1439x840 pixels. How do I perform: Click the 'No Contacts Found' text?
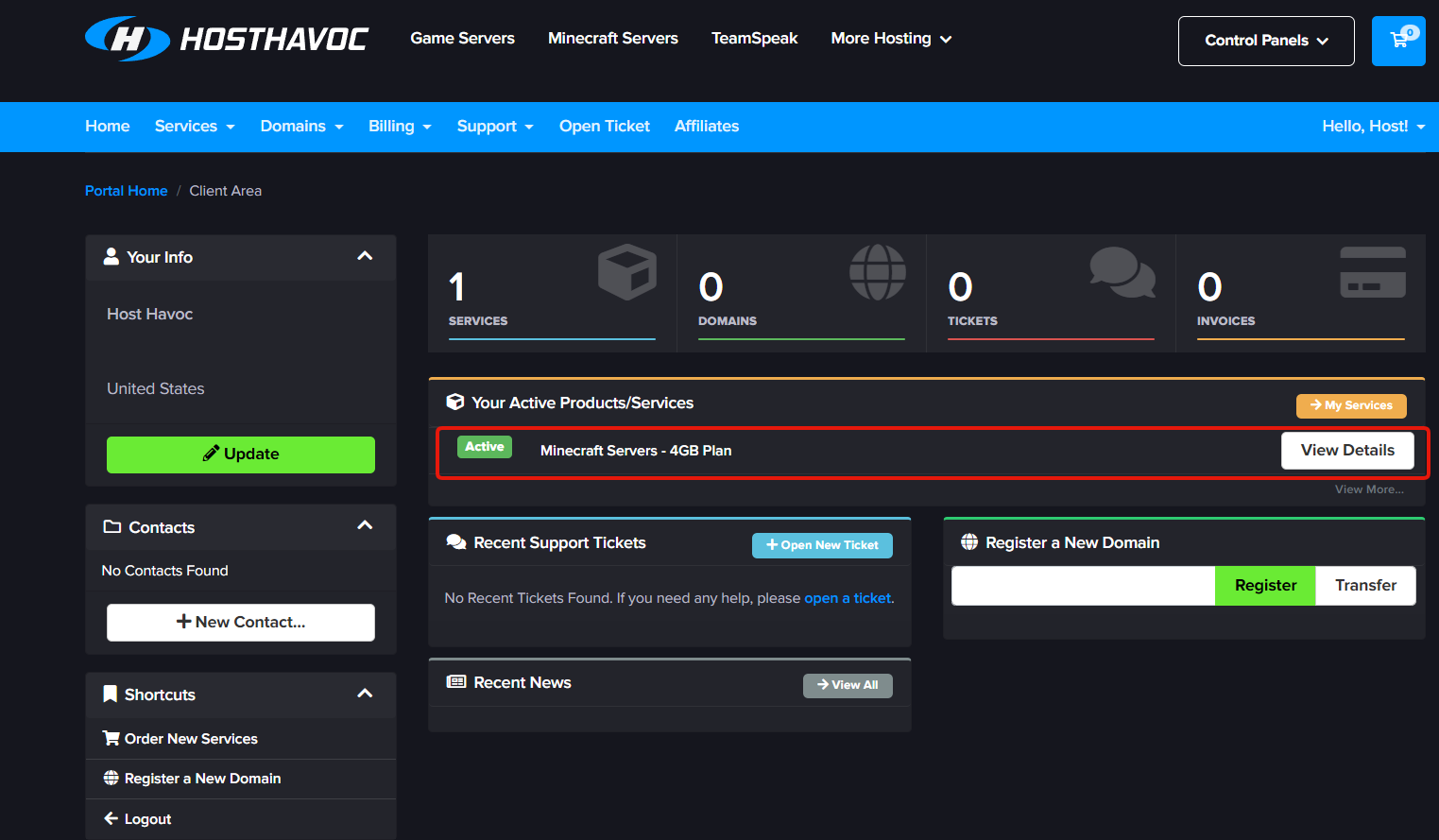165,571
